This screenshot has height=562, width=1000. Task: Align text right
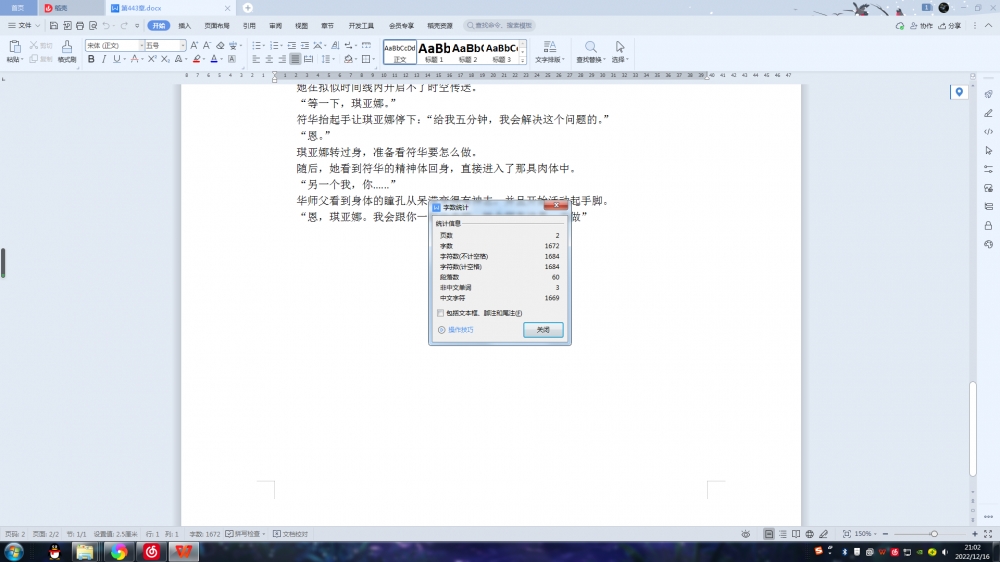282,59
